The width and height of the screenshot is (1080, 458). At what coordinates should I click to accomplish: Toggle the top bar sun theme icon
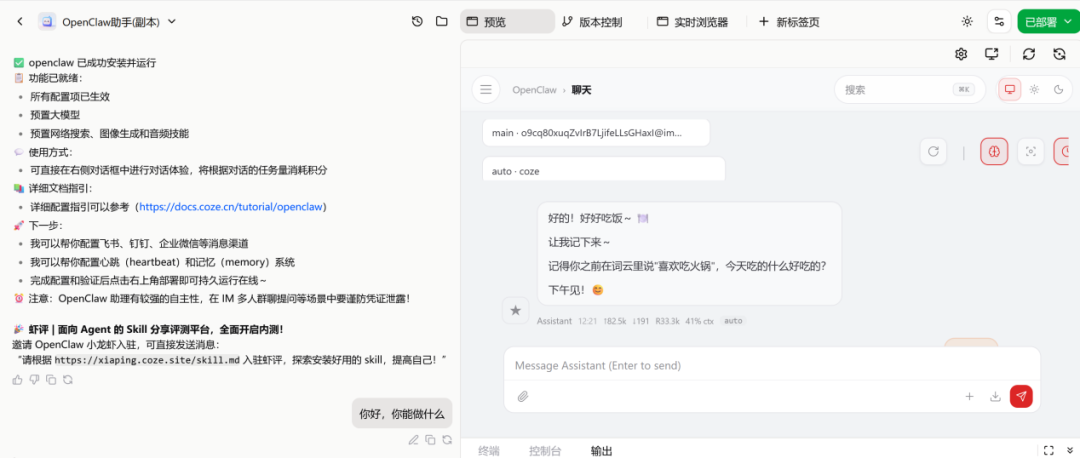[967, 21]
